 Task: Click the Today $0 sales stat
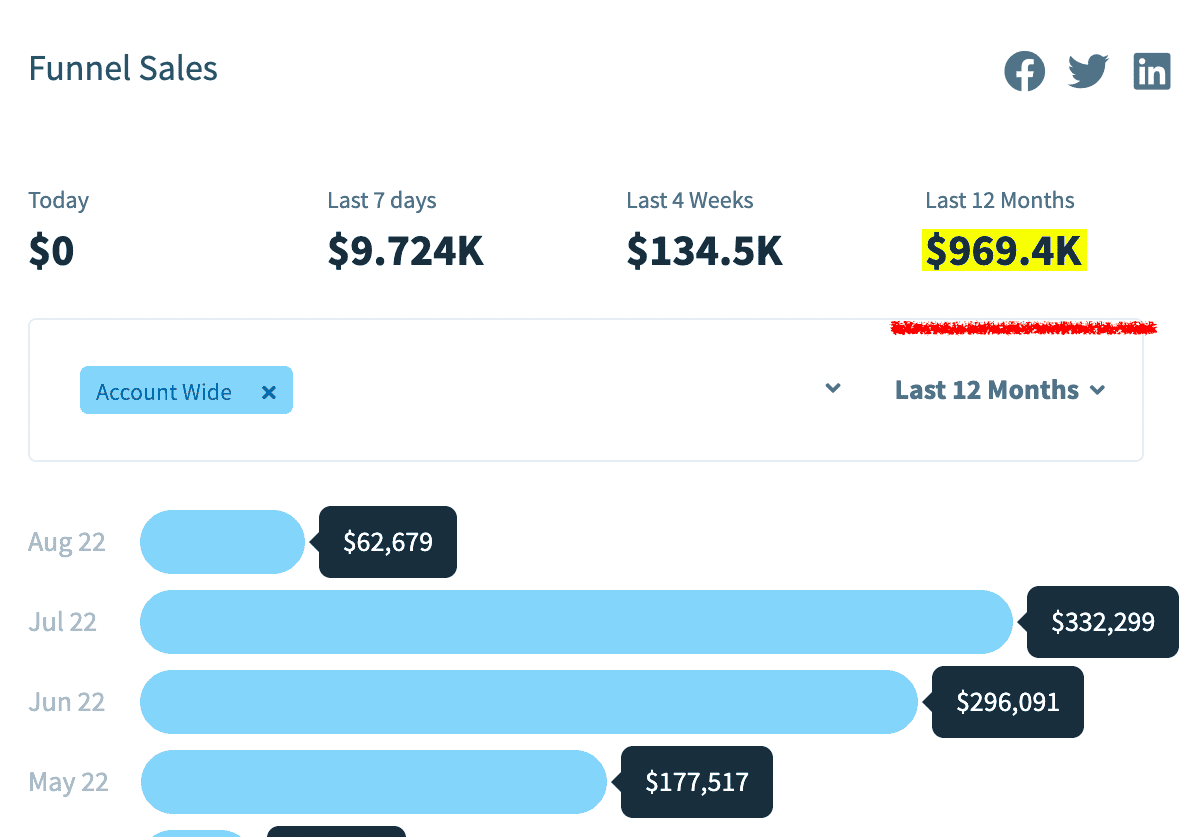coord(51,251)
